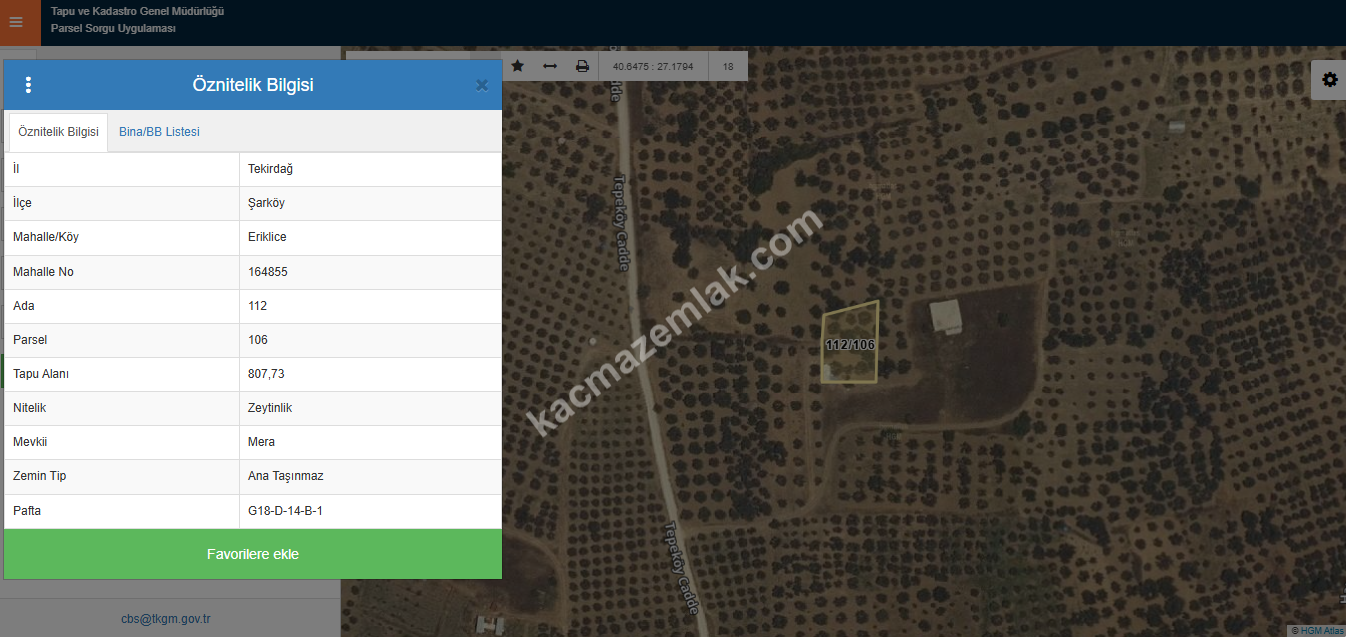Open the hamburger menu in header
1346x637 pixels.
16,22
